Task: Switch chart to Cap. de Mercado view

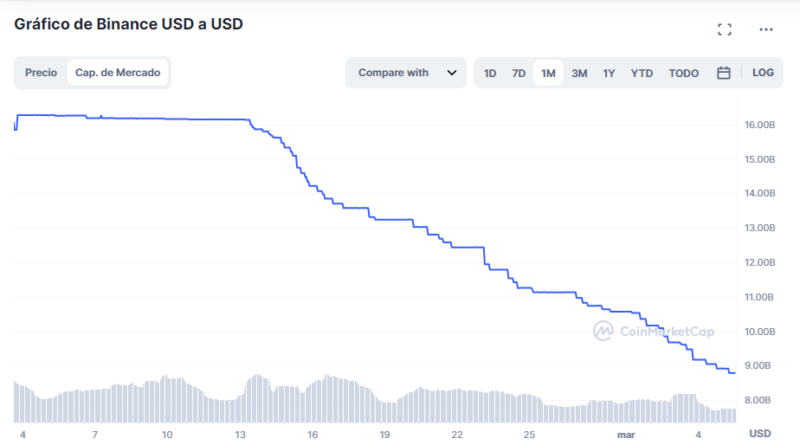Action: pos(118,73)
